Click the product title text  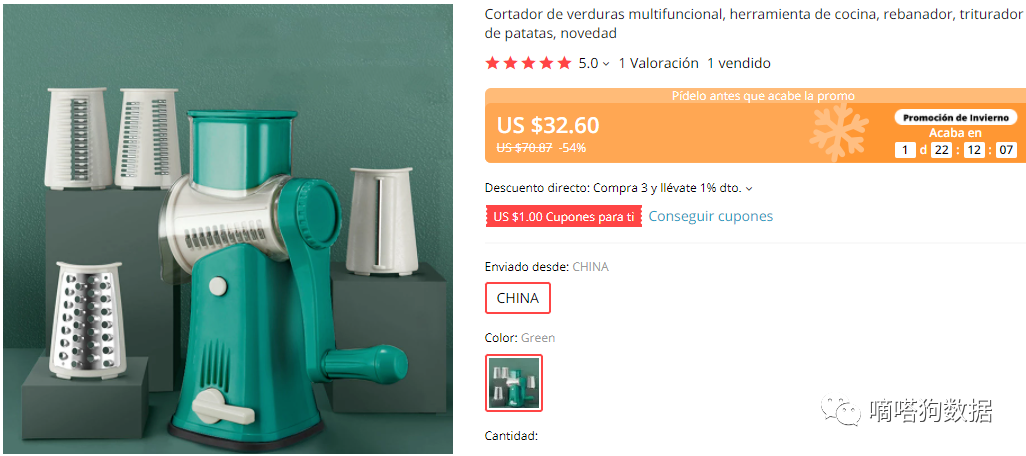click(x=753, y=24)
